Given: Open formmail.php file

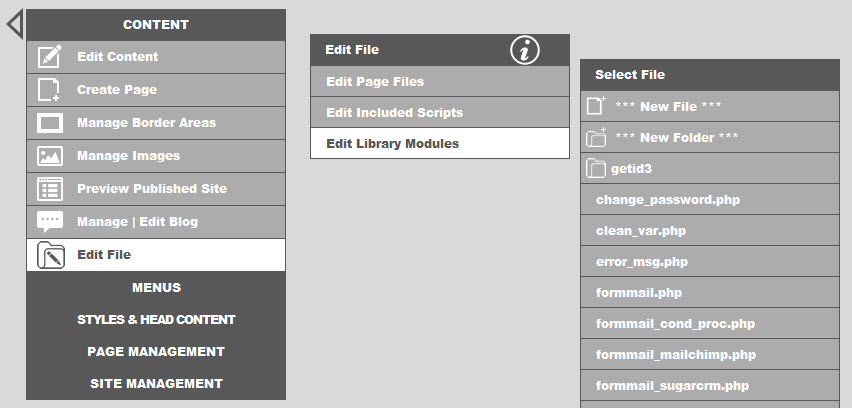Looking at the screenshot, I should [710, 292].
